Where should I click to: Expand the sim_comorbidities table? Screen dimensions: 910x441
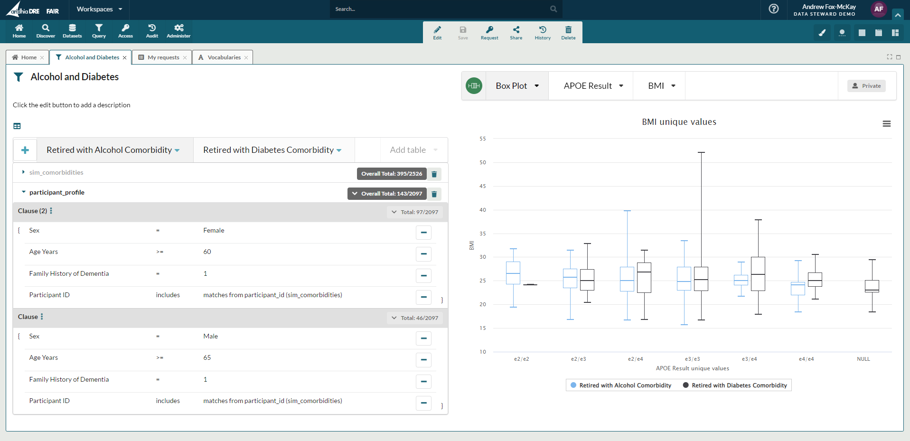point(23,172)
